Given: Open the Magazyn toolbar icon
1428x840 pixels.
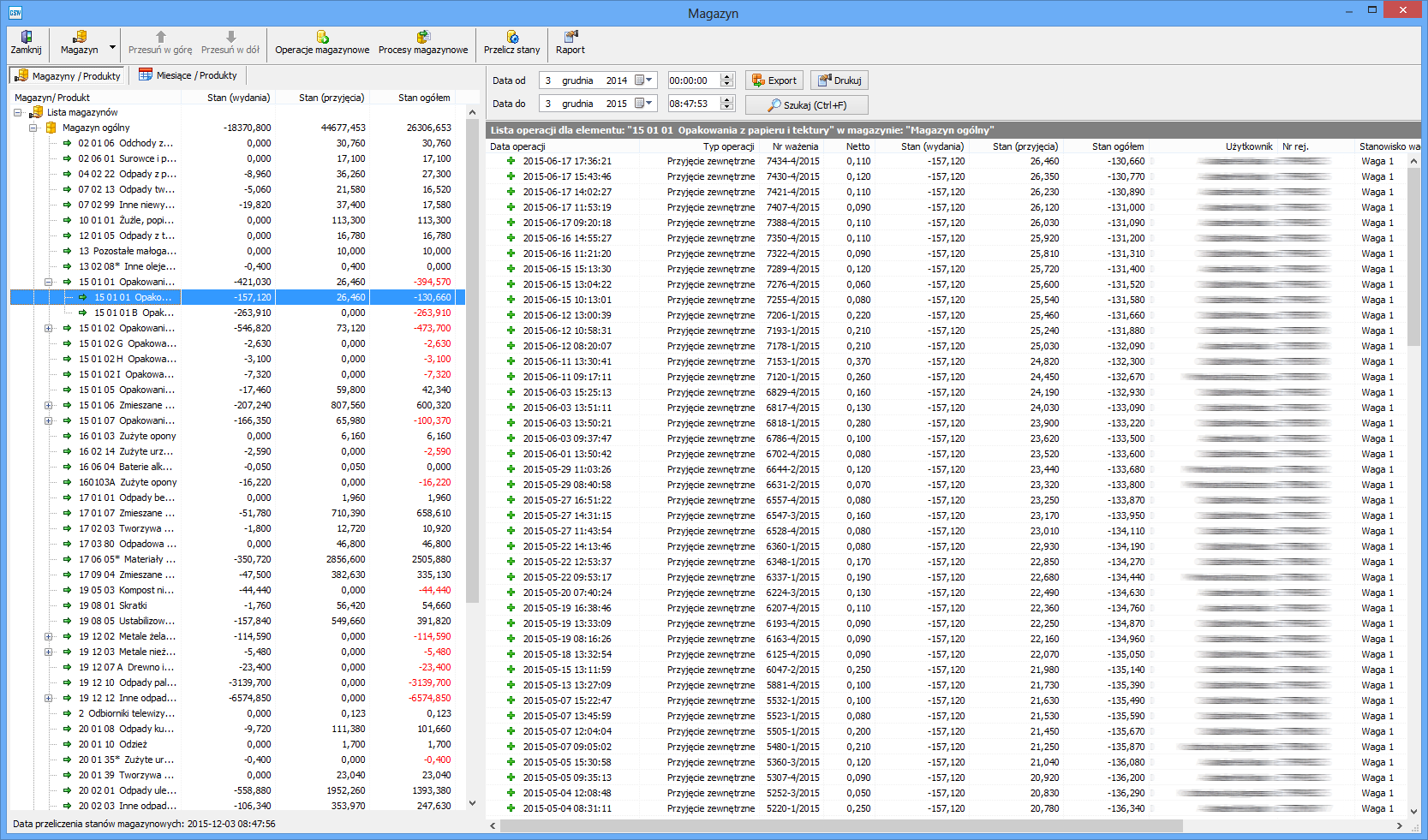Looking at the screenshot, I should 79,37.
